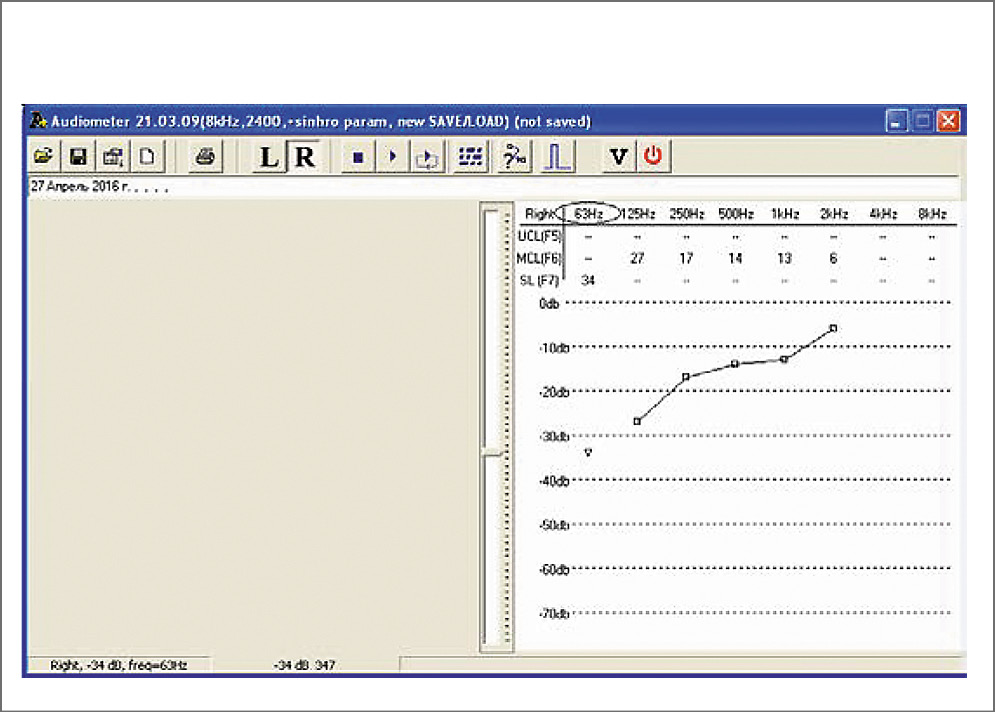Toggle the V button in toolbar

pos(619,157)
